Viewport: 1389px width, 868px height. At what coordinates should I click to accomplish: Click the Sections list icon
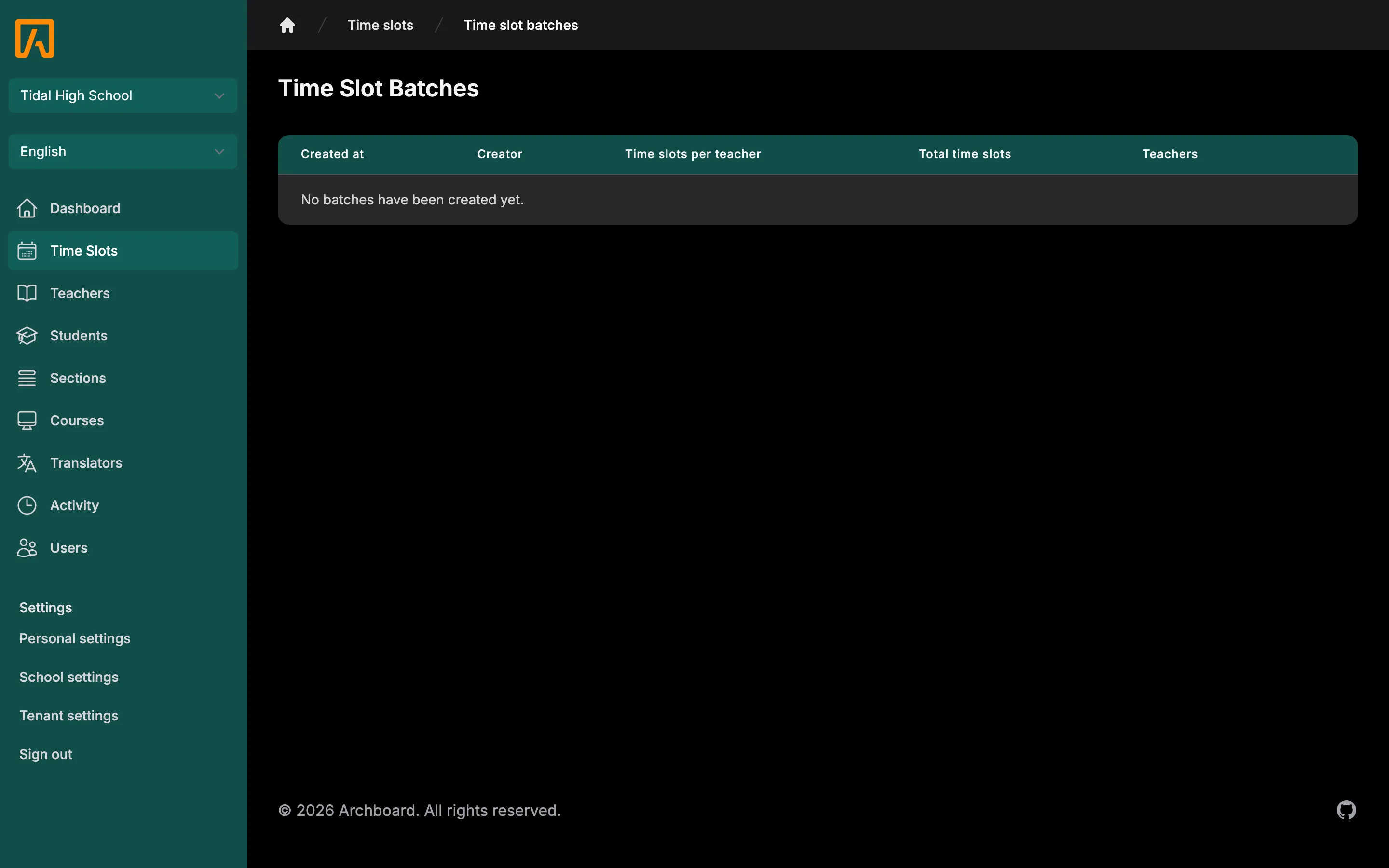27,379
